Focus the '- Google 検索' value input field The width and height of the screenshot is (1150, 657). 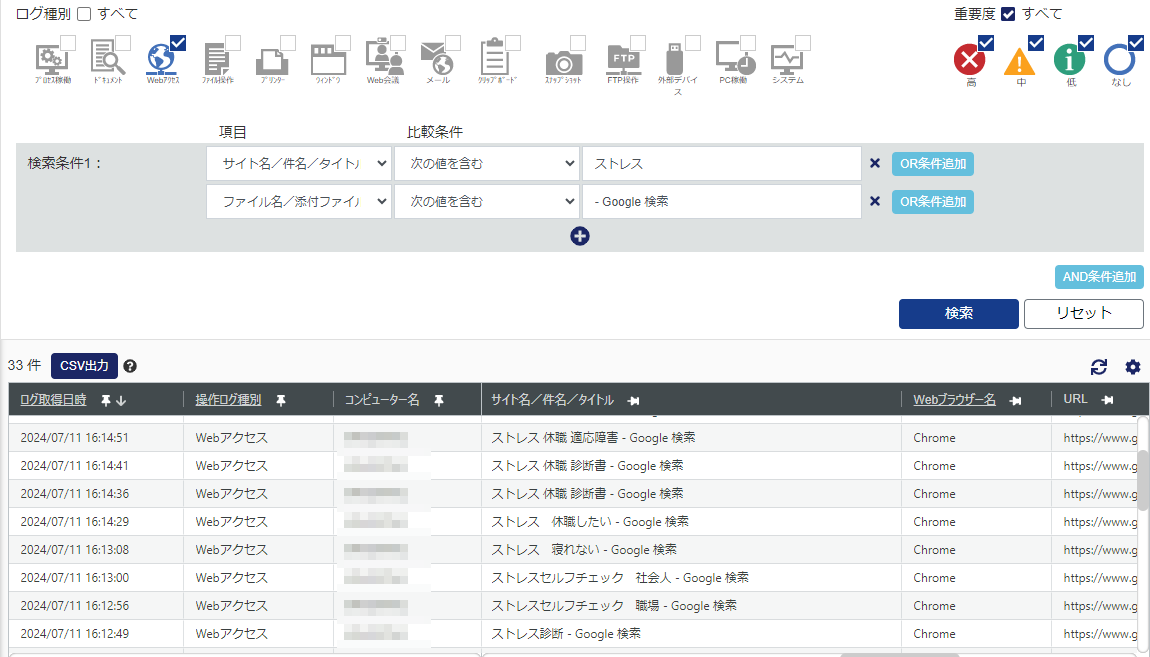[x=722, y=201]
